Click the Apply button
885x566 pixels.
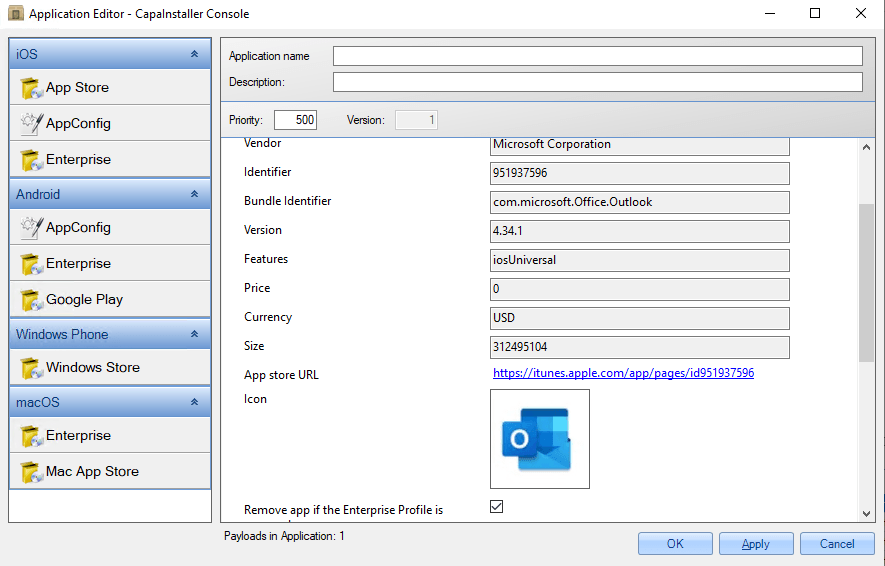756,543
